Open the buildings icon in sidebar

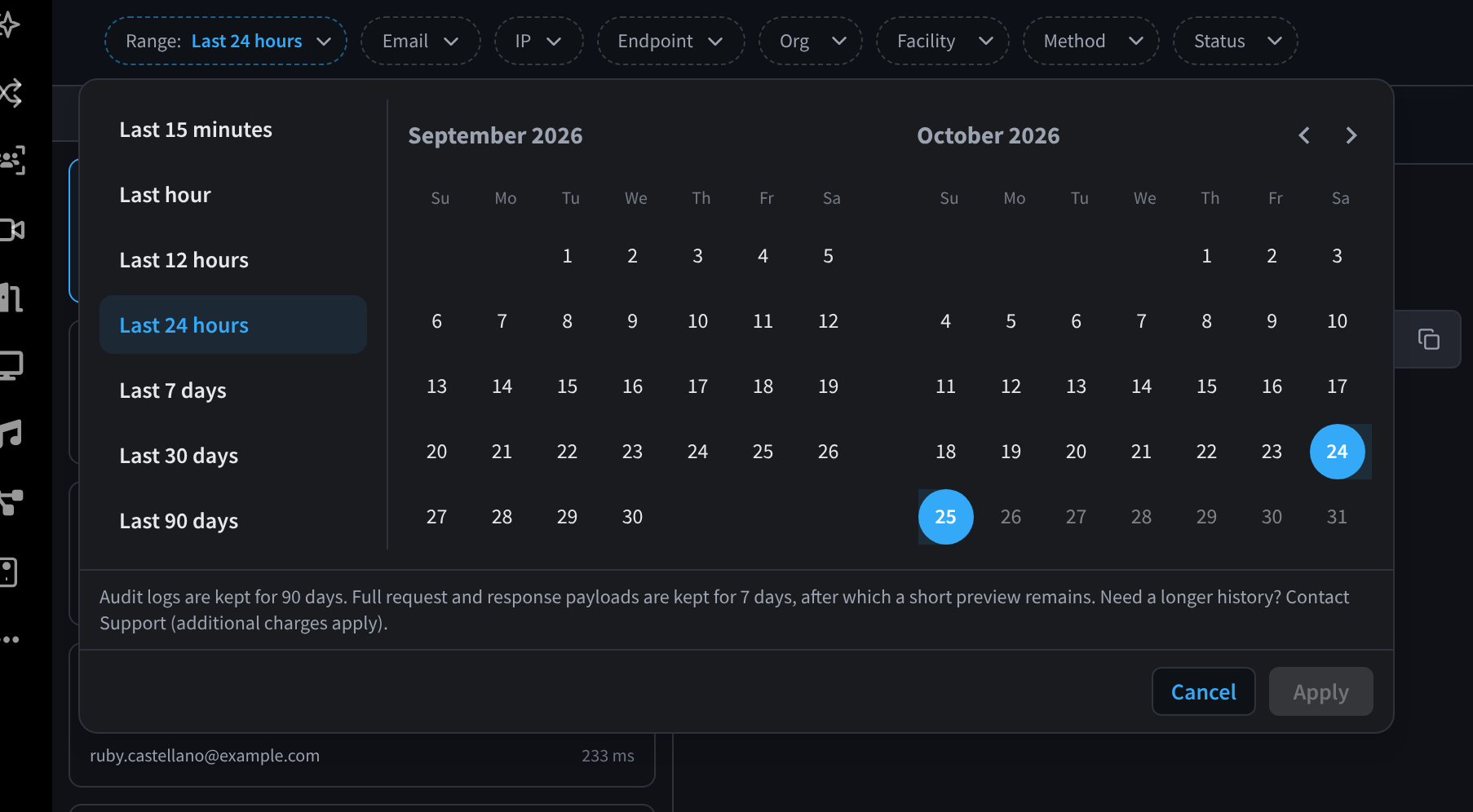click(11, 298)
